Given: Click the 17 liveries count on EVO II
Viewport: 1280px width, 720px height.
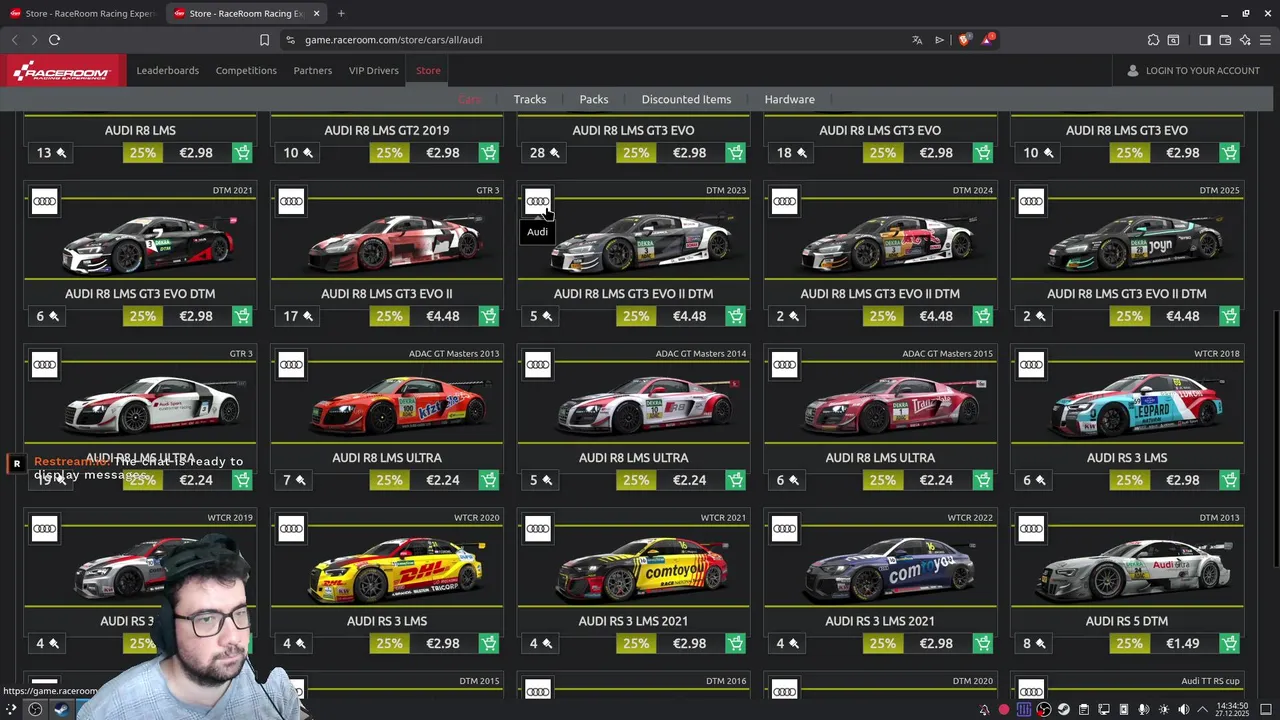Looking at the screenshot, I should (298, 316).
